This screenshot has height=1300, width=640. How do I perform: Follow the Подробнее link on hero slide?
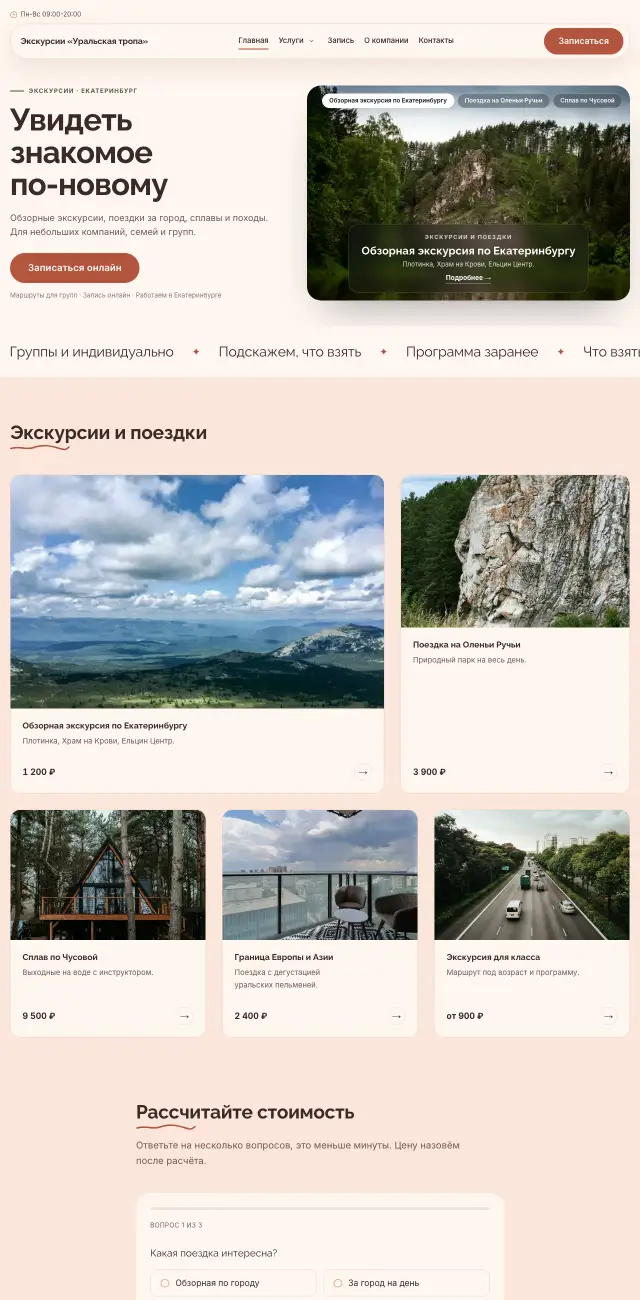468,278
